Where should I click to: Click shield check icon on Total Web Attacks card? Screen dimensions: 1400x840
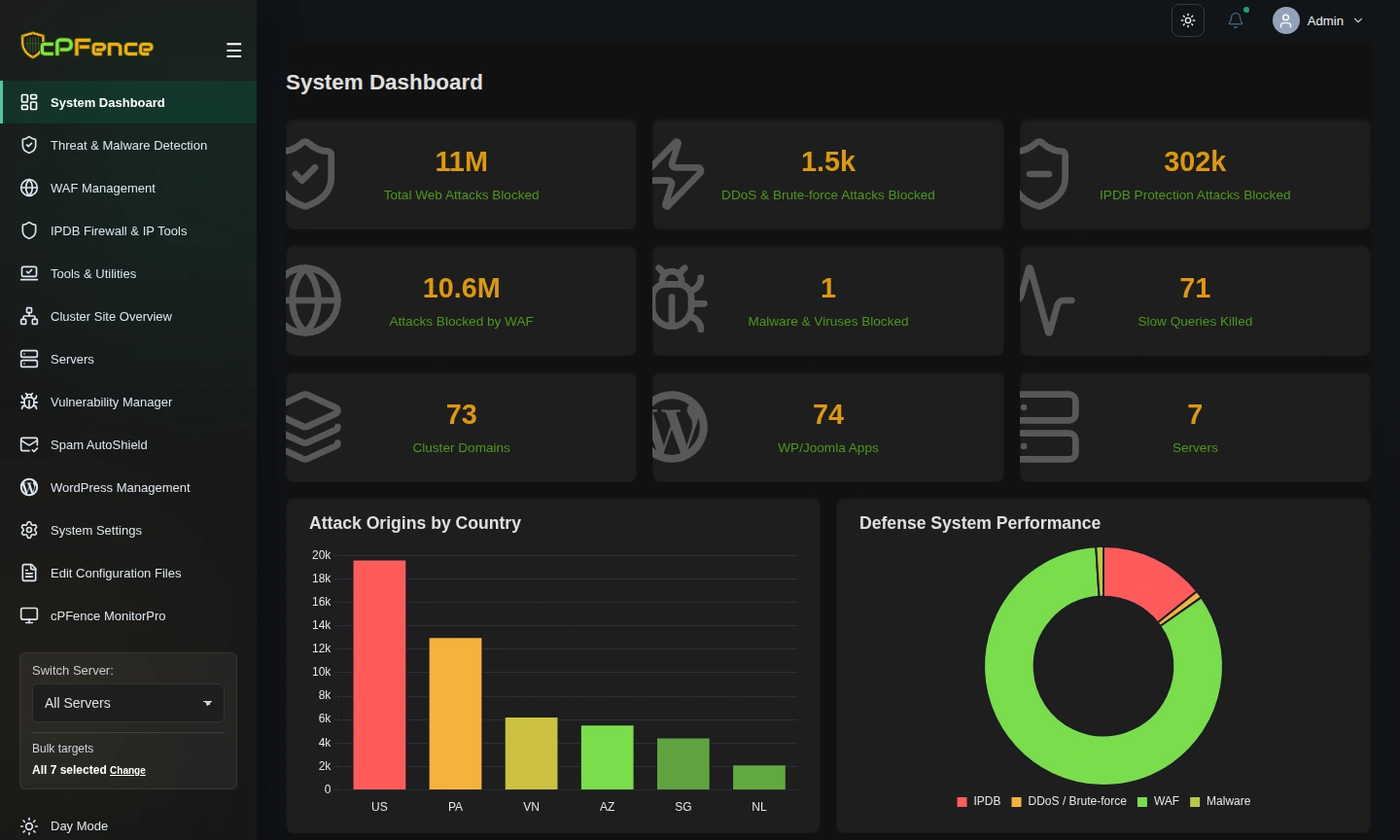pyautogui.click(x=310, y=174)
